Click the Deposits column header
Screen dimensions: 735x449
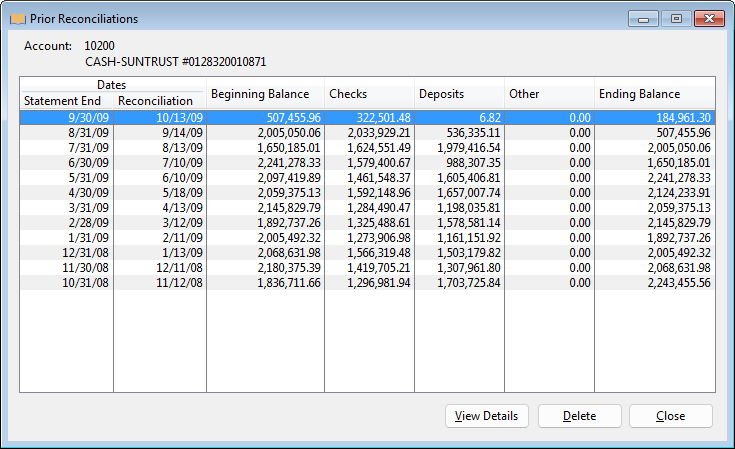pos(459,94)
